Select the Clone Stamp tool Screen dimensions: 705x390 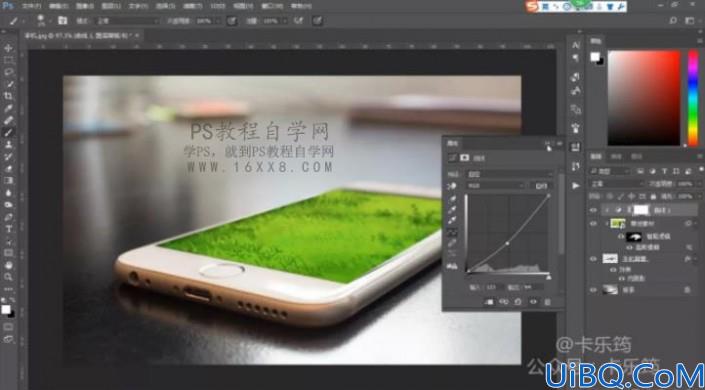click(9, 144)
